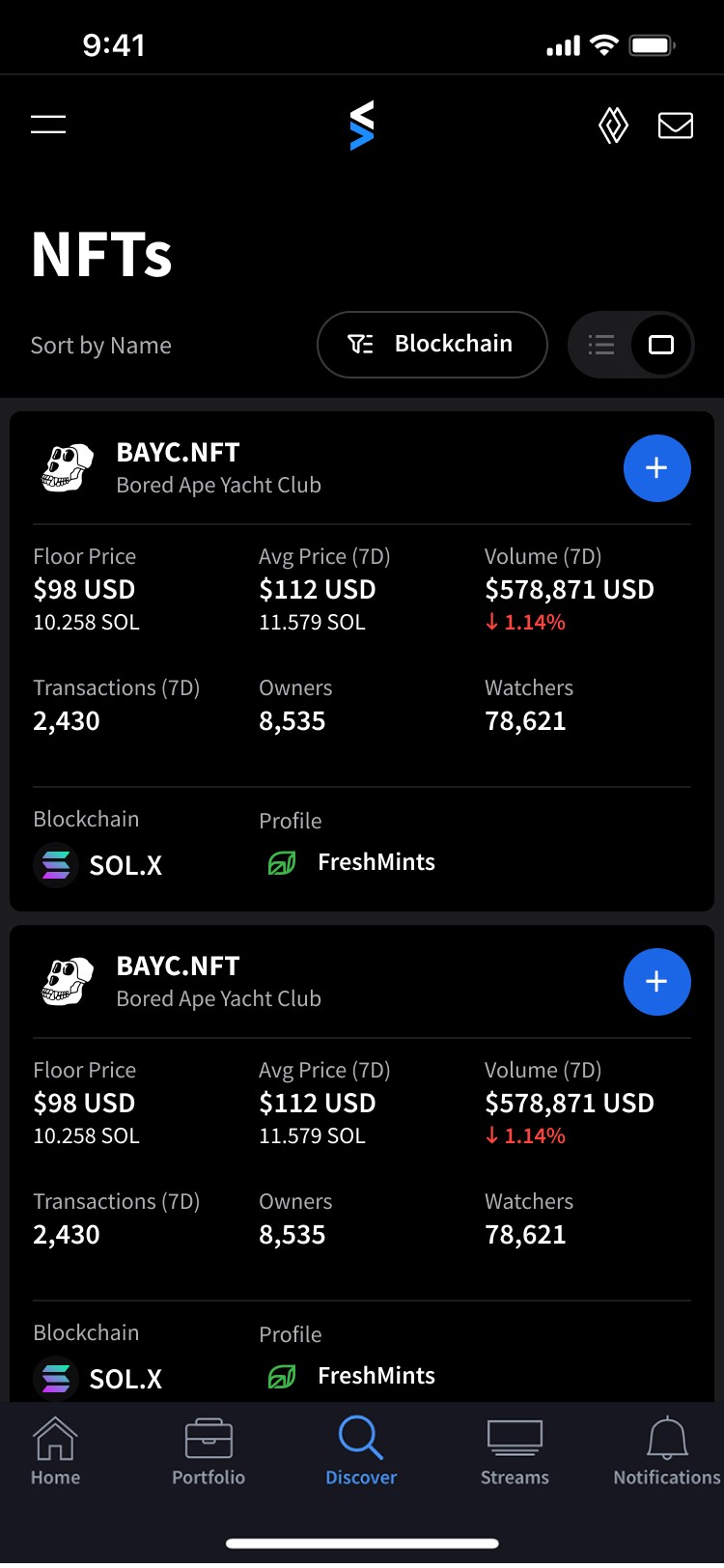Add second BAYC.NFT with plus button
Screen dimensions: 724x1568
(x=657, y=982)
